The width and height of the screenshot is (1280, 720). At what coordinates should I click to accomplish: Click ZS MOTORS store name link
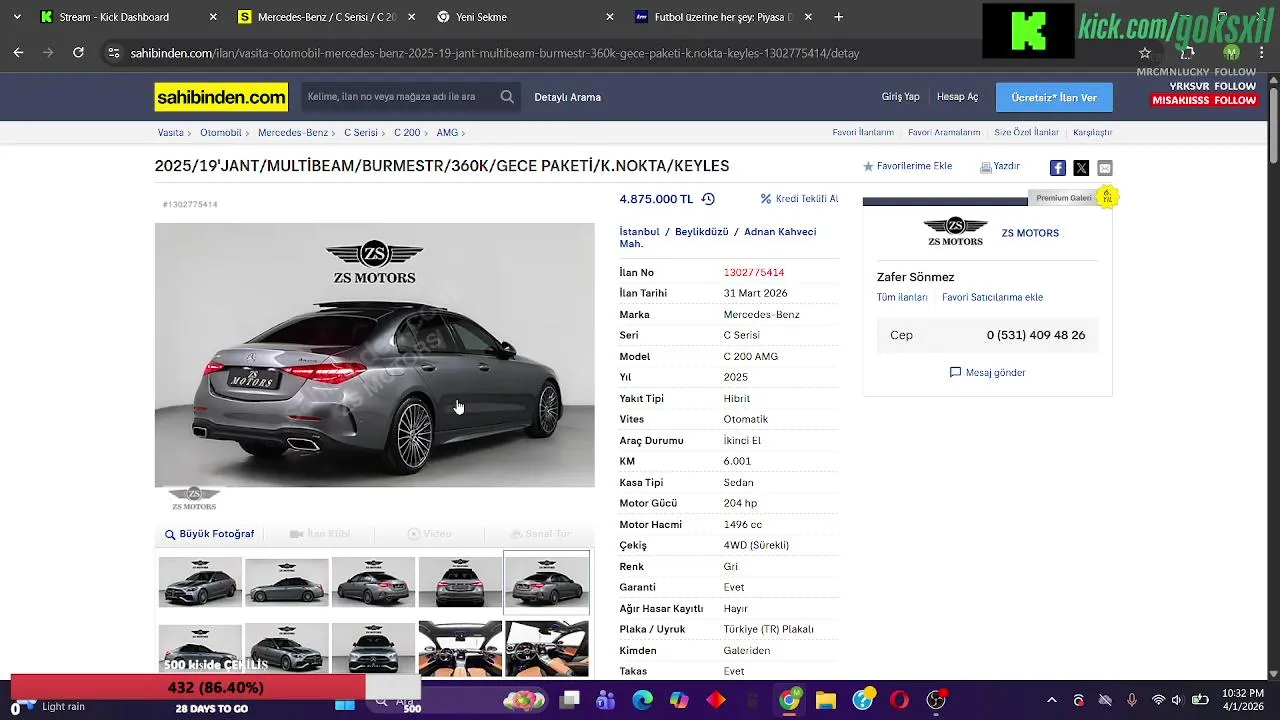(1030, 233)
